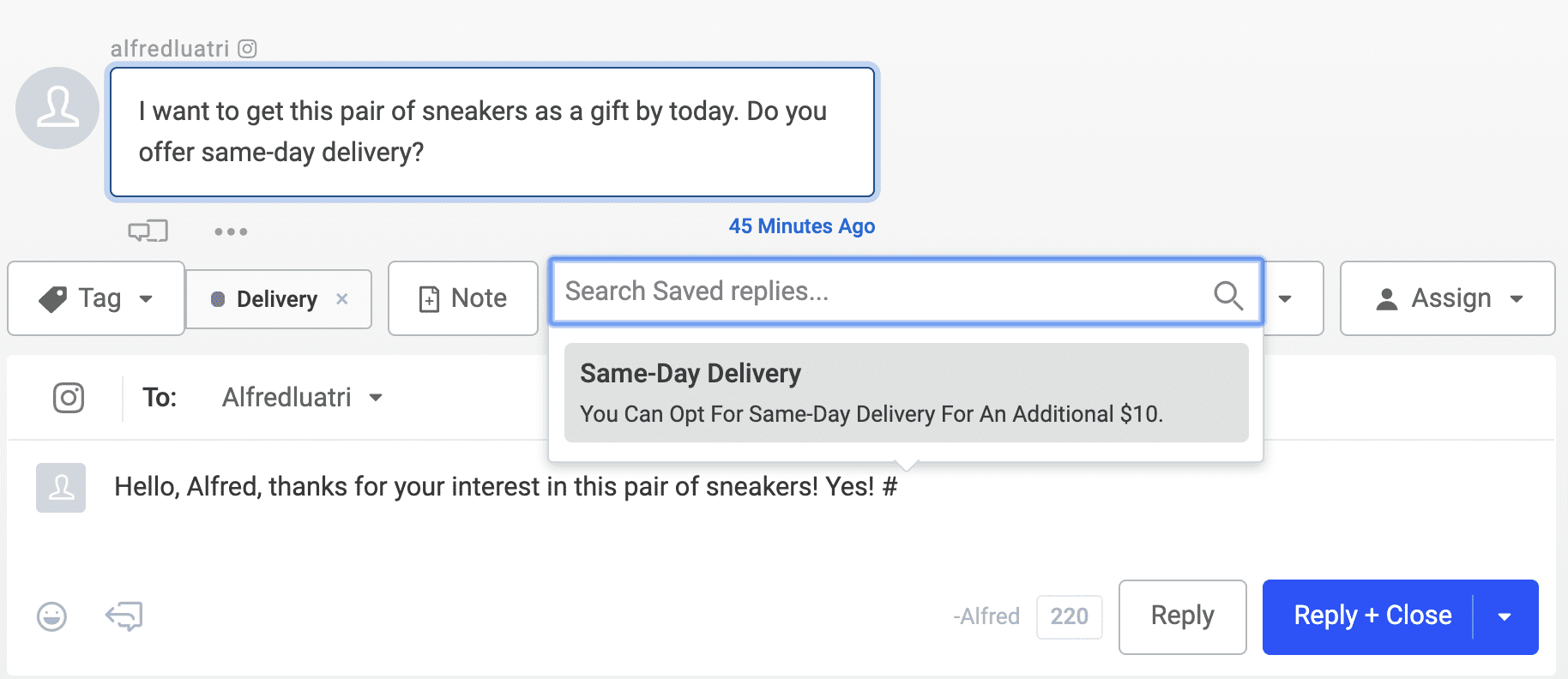Viewport: 1568px width, 679px height.
Task: Select the Instagram channel icon beside To field
Action: 69,397
